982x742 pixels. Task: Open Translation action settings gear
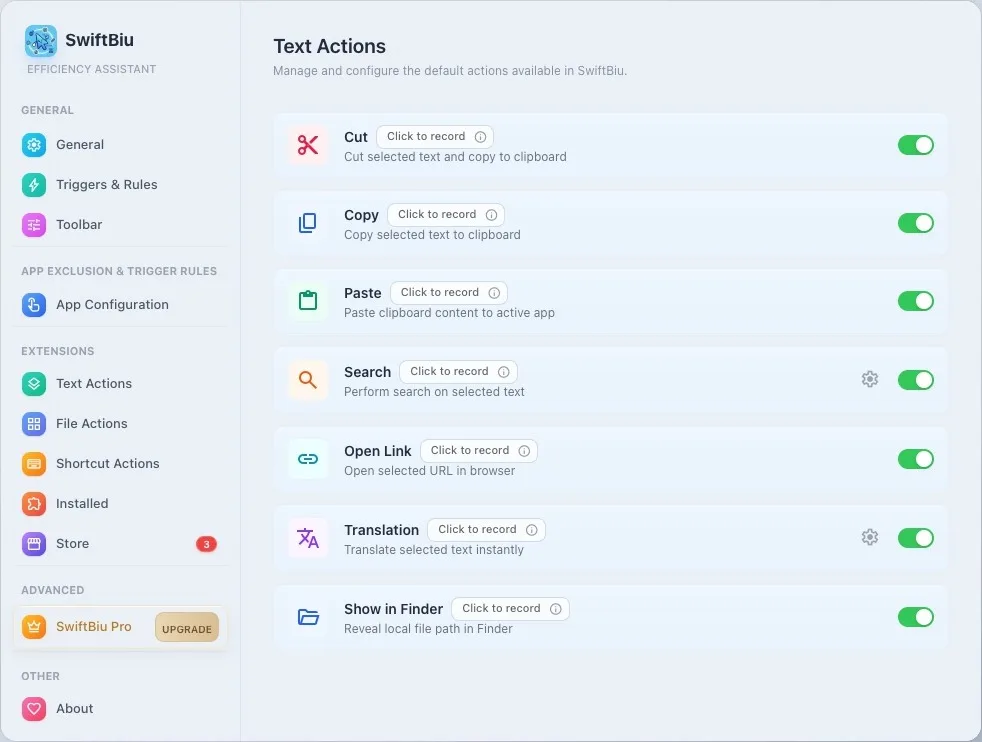[x=869, y=537]
